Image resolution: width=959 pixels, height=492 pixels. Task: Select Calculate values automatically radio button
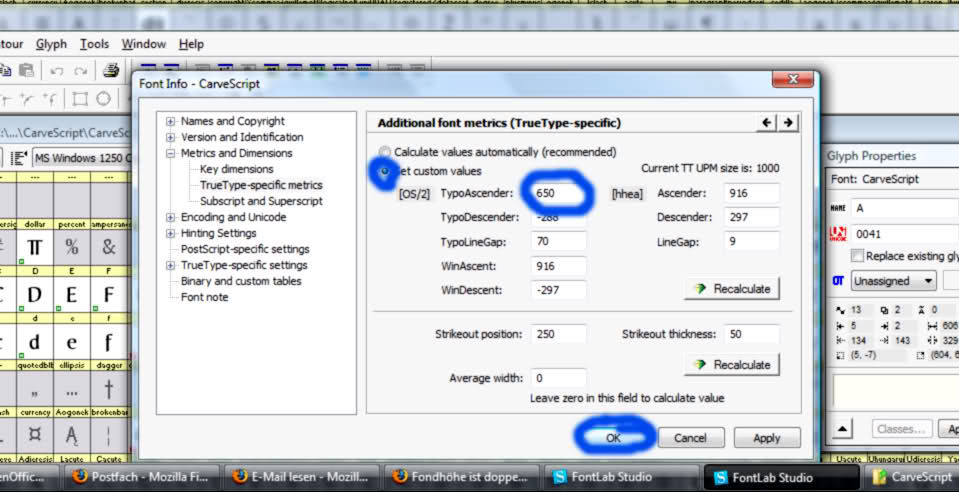[x=385, y=152]
